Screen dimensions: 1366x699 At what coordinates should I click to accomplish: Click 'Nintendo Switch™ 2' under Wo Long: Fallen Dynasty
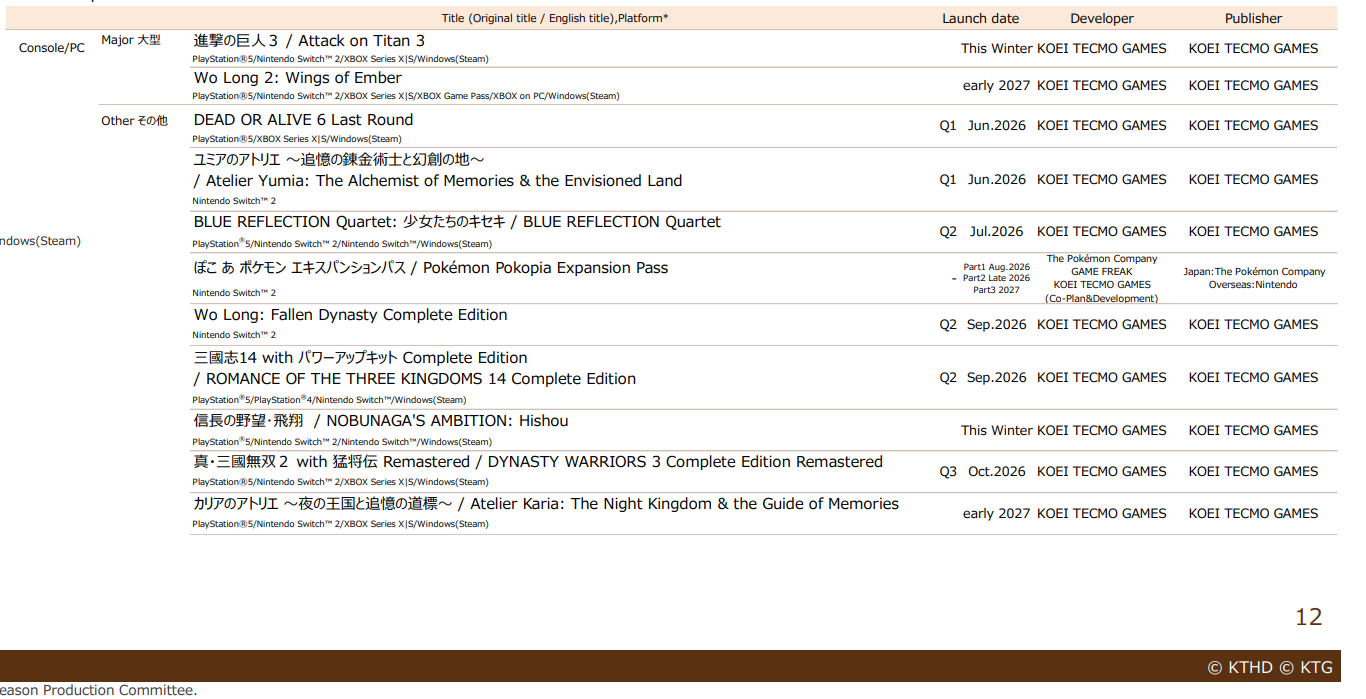click(234, 335)
